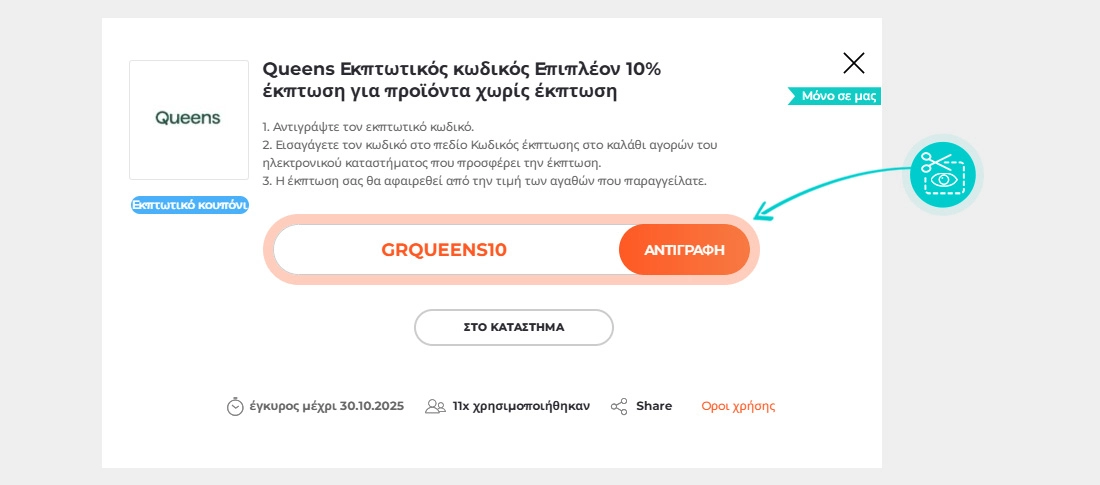Viewport: 1100px width, 485px height.
Task: Click the 'Εκπτωτικό κουπόνι' badge
Action: click(189, 205)
